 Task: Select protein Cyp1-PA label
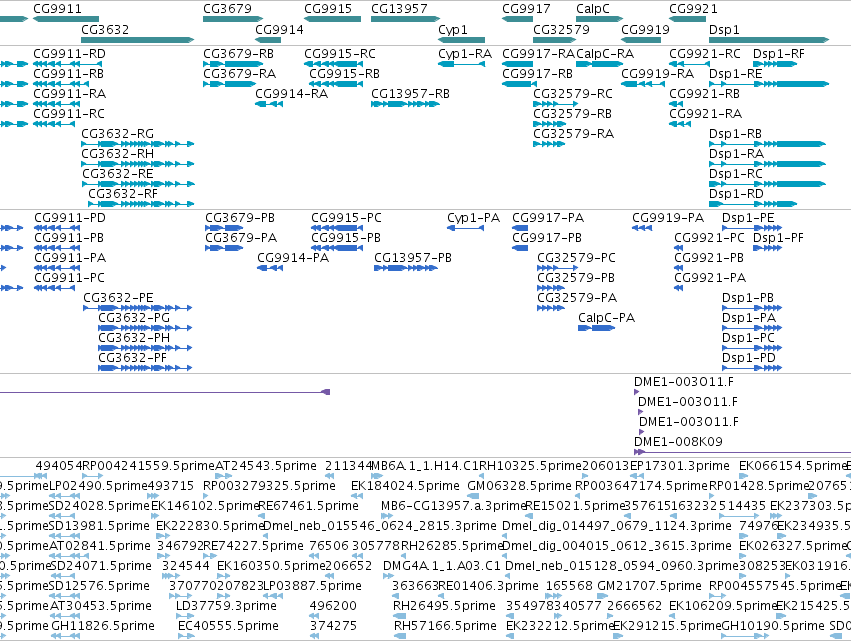(473, 218)
